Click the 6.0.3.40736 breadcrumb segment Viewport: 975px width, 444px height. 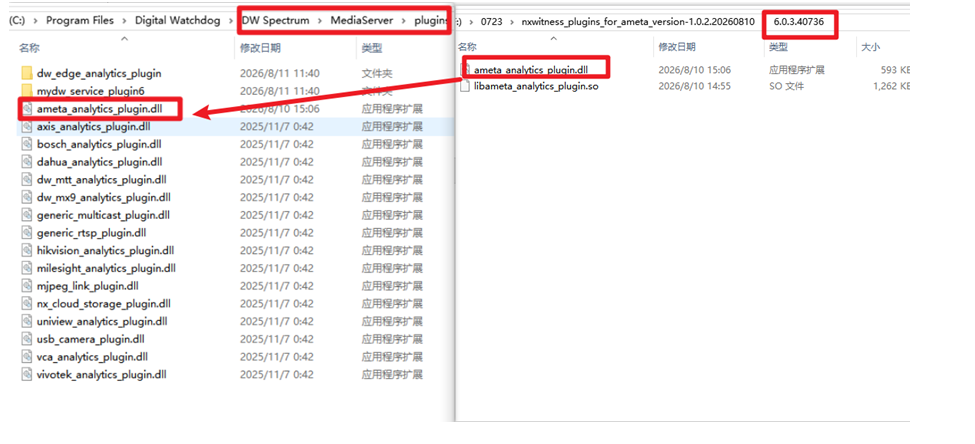pos(799,22)
